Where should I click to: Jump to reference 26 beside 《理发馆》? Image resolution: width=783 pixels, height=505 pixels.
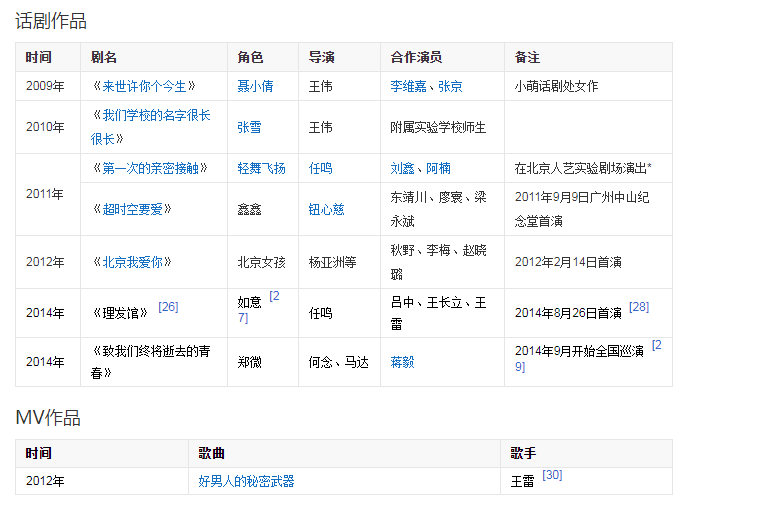coord(168,307)
